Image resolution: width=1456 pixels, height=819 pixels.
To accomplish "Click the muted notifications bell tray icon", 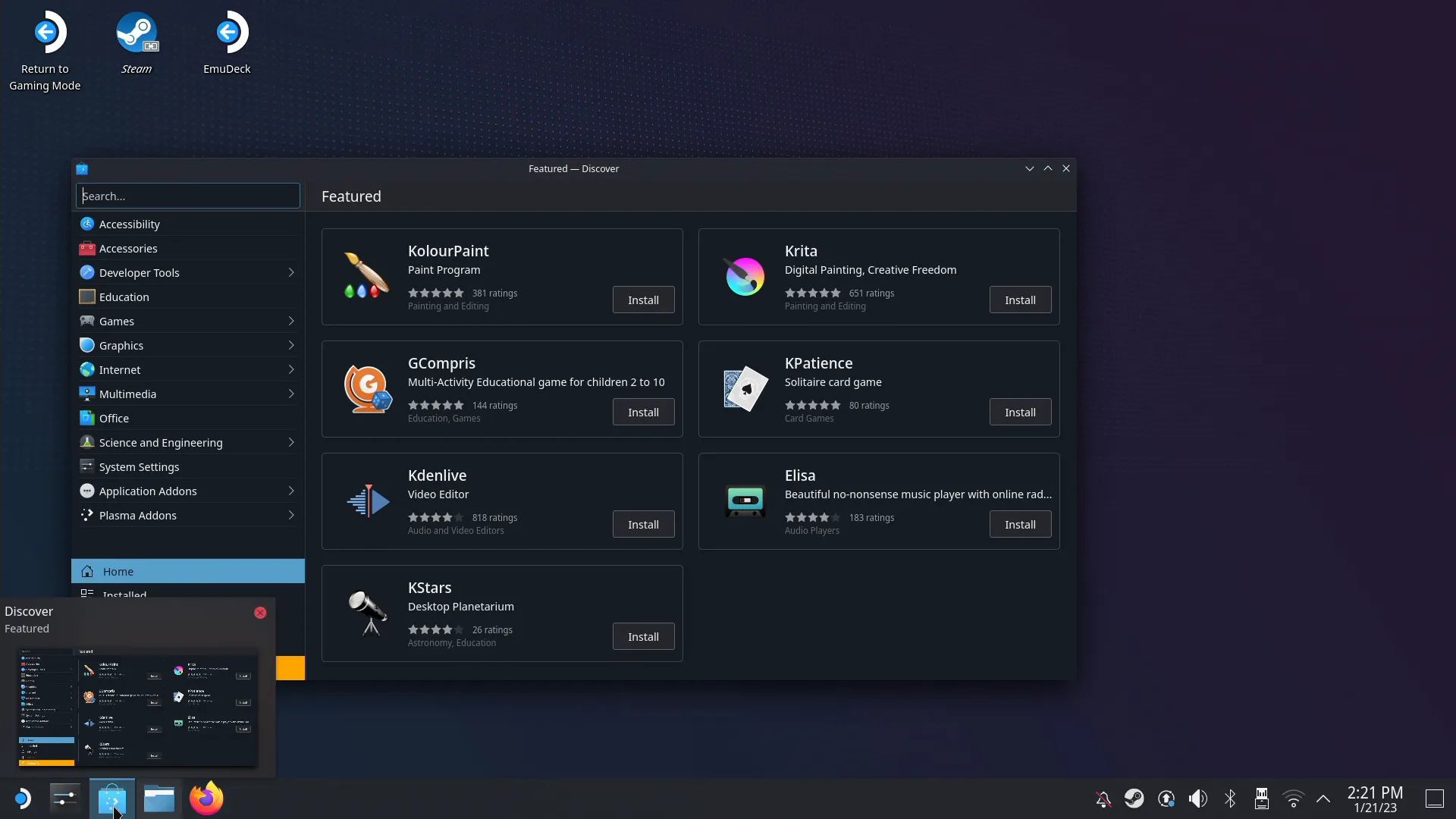I will (1103, 799).
